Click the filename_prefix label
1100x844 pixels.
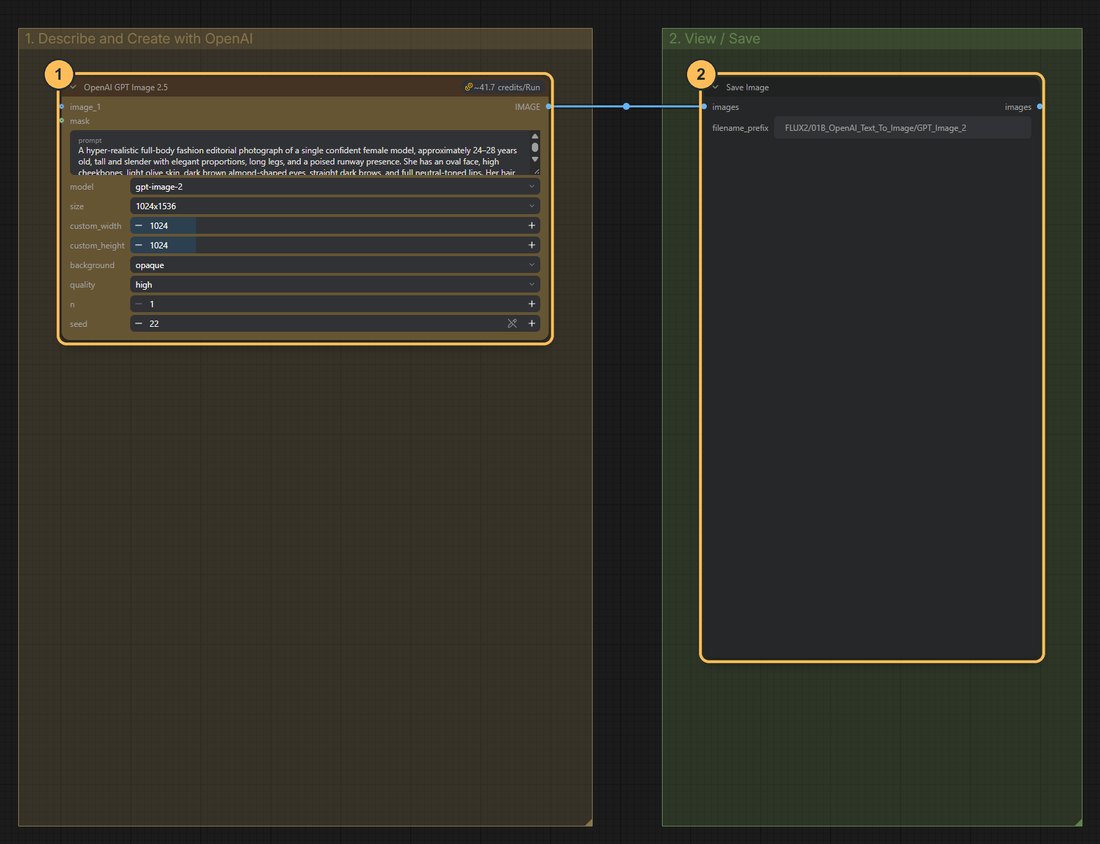[740, 128]
